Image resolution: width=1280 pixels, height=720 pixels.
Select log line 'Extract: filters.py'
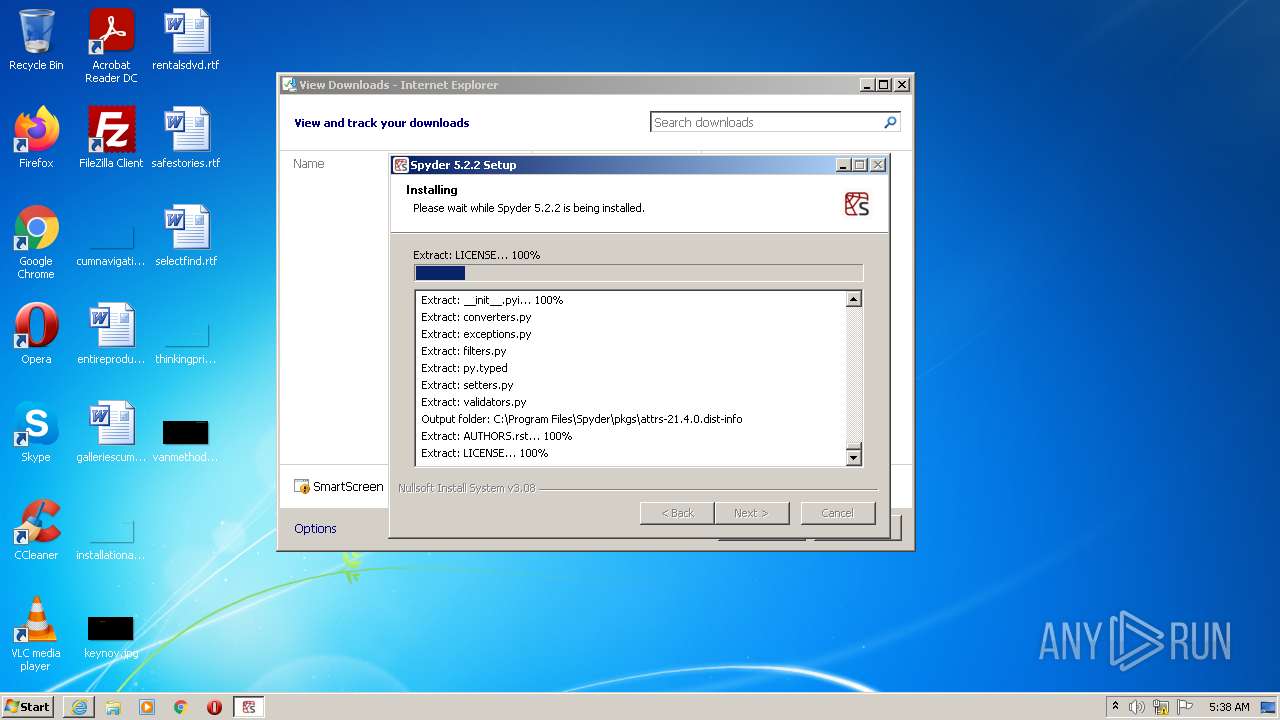[x=464, y=351]
